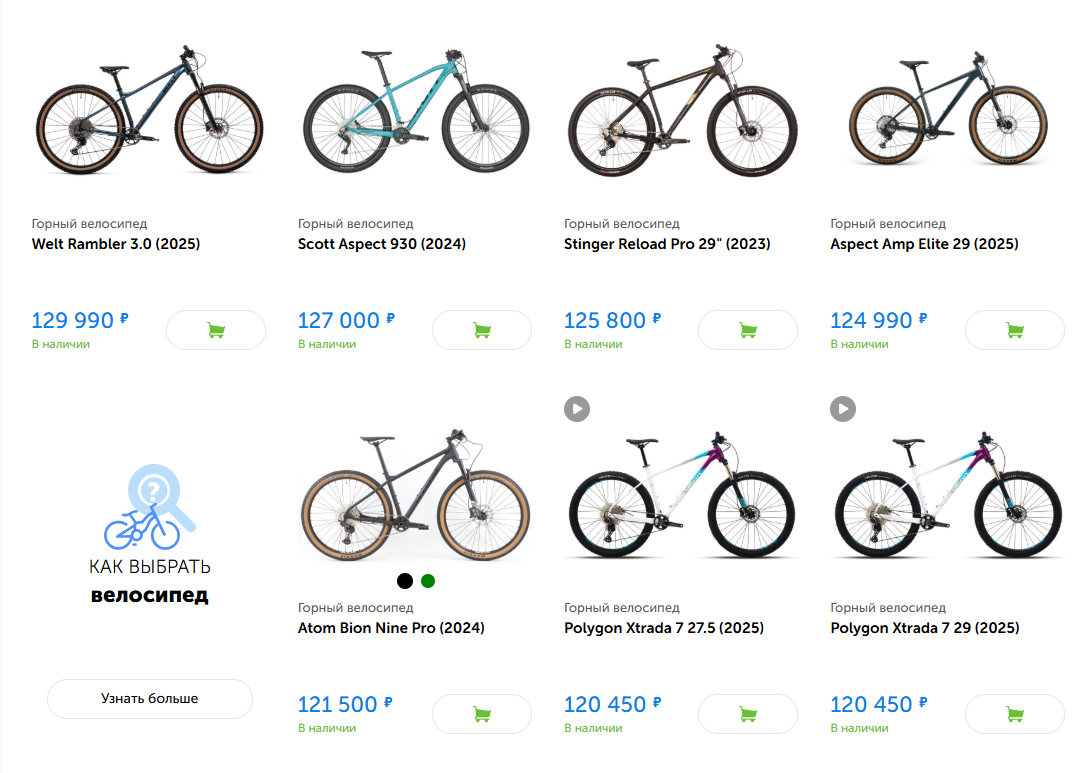Add Polygon Xtrada 7 29 to cart

pos(1013,714)
